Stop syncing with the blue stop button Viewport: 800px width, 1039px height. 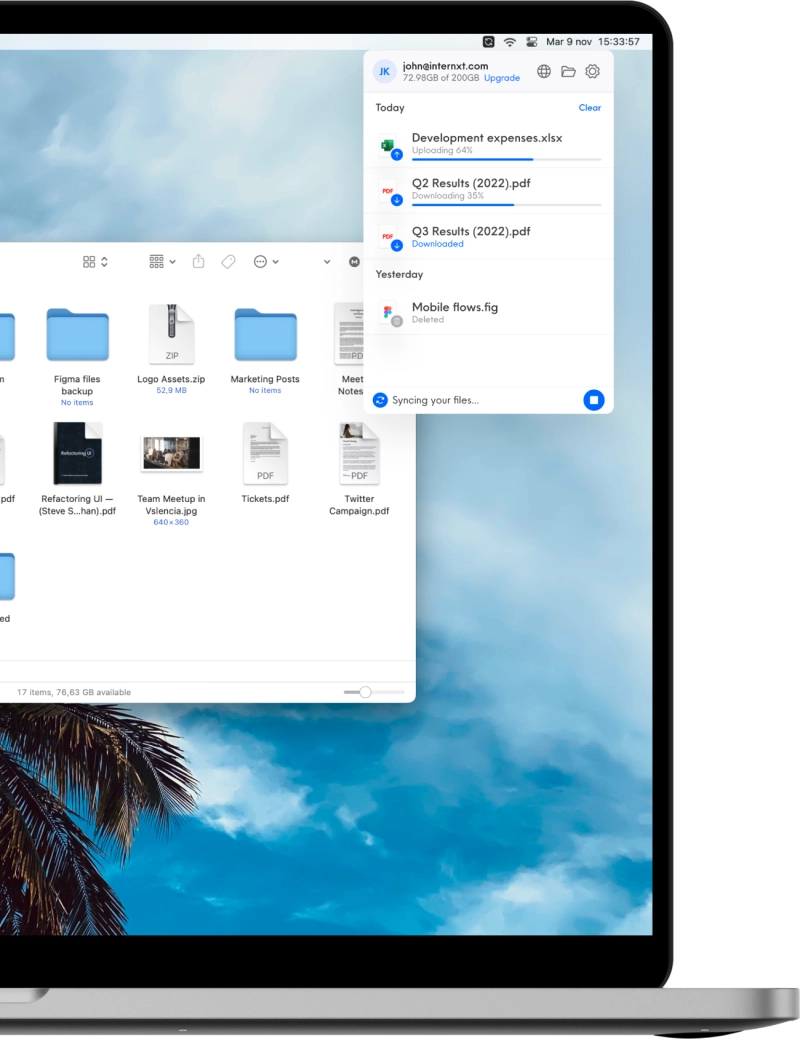[594, 400]
